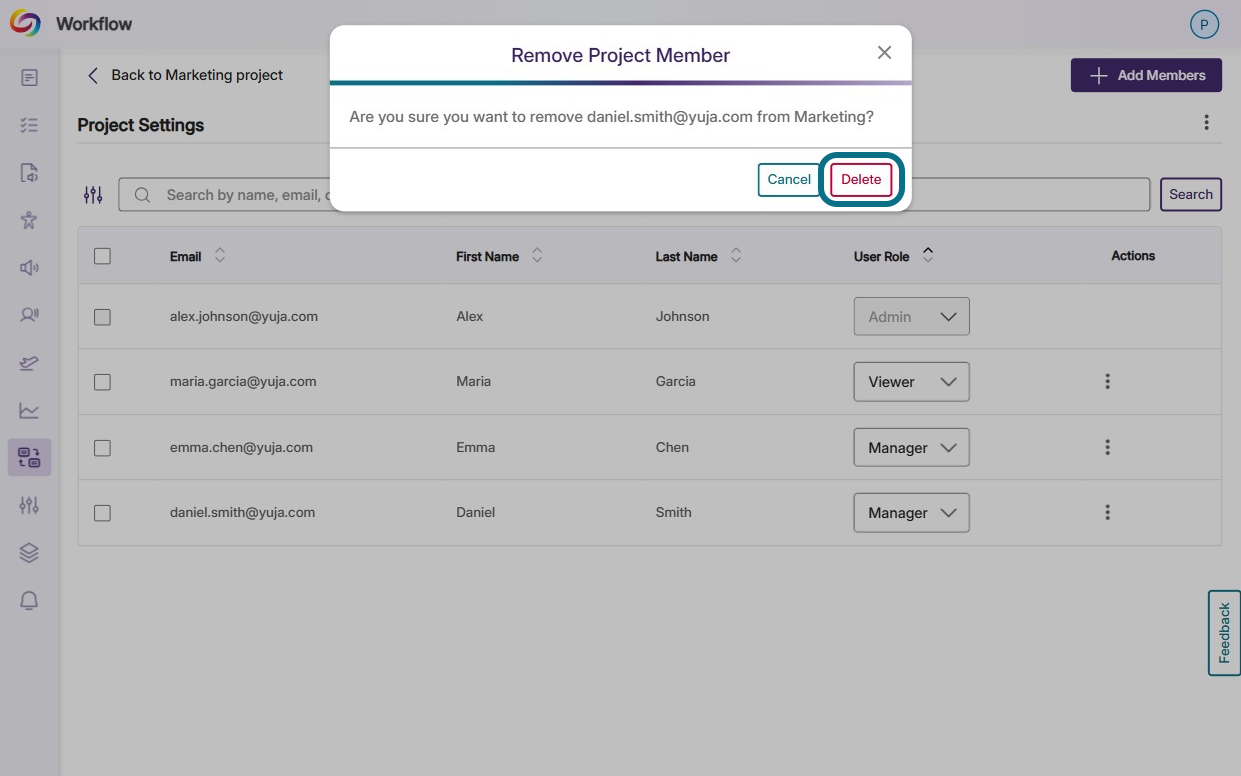Image resolution: width=1241 pixels, height=776 pixels.
Task: Open the document page icon in sidebar
Action: [x=29, y=77]
